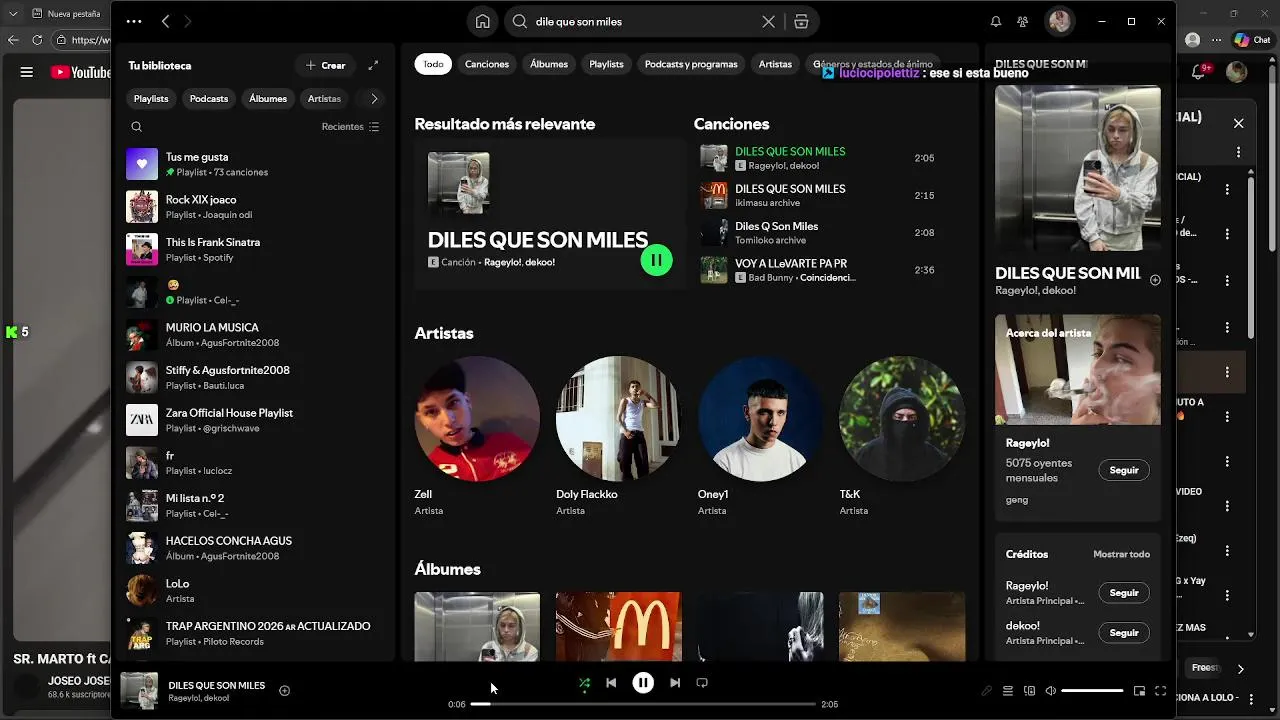Select the Artistas search tab
1280x720 pixels.
pyautogui.click(x=775, y=64)
